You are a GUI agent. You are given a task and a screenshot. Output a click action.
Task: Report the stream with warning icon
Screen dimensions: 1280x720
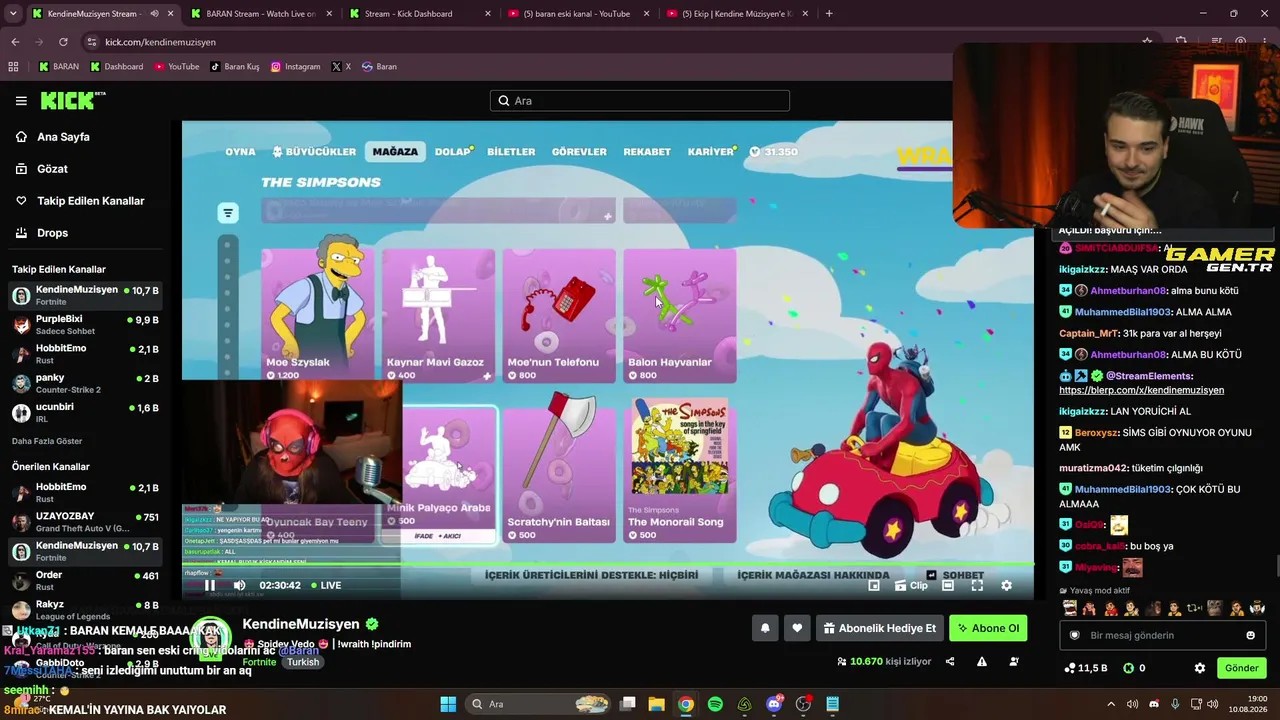(x=982, y=661)
